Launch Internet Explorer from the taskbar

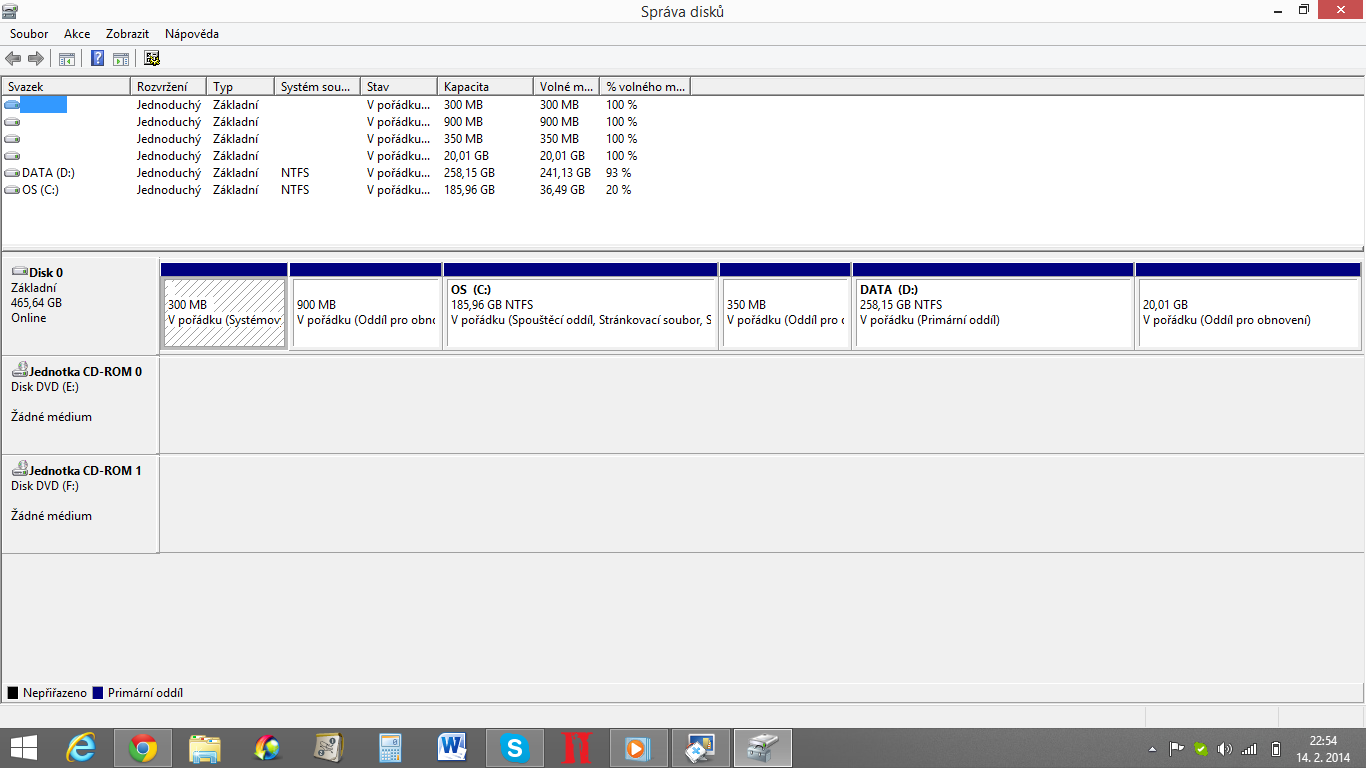point(81,748)
